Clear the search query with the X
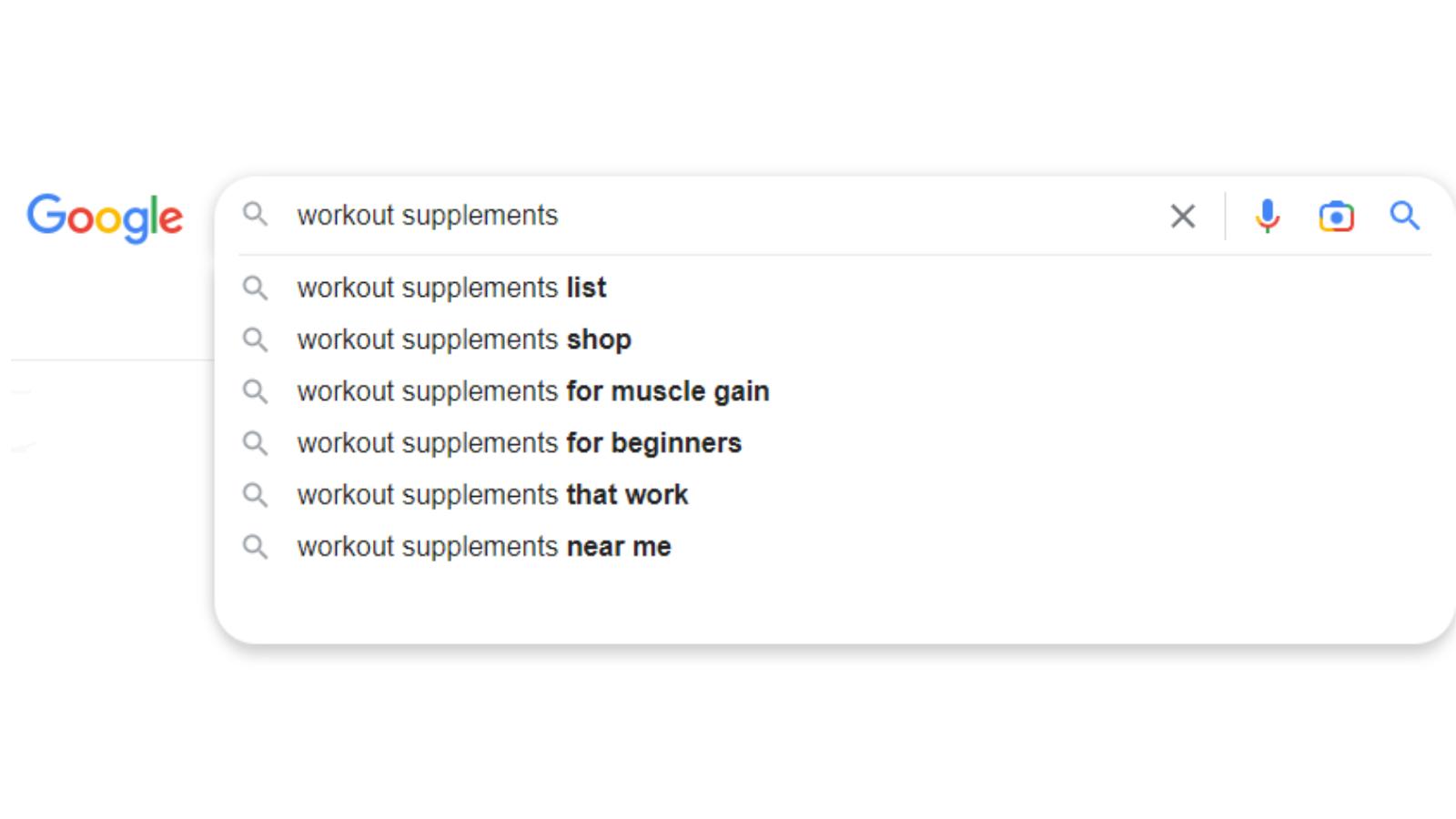 [1182, 216]
